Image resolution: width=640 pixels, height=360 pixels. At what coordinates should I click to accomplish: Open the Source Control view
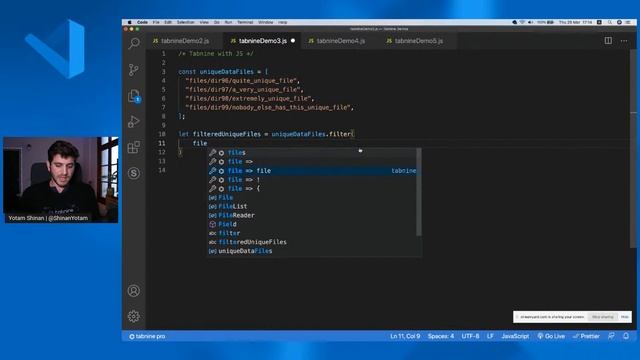pyautogui.click(x=133, y=69)
